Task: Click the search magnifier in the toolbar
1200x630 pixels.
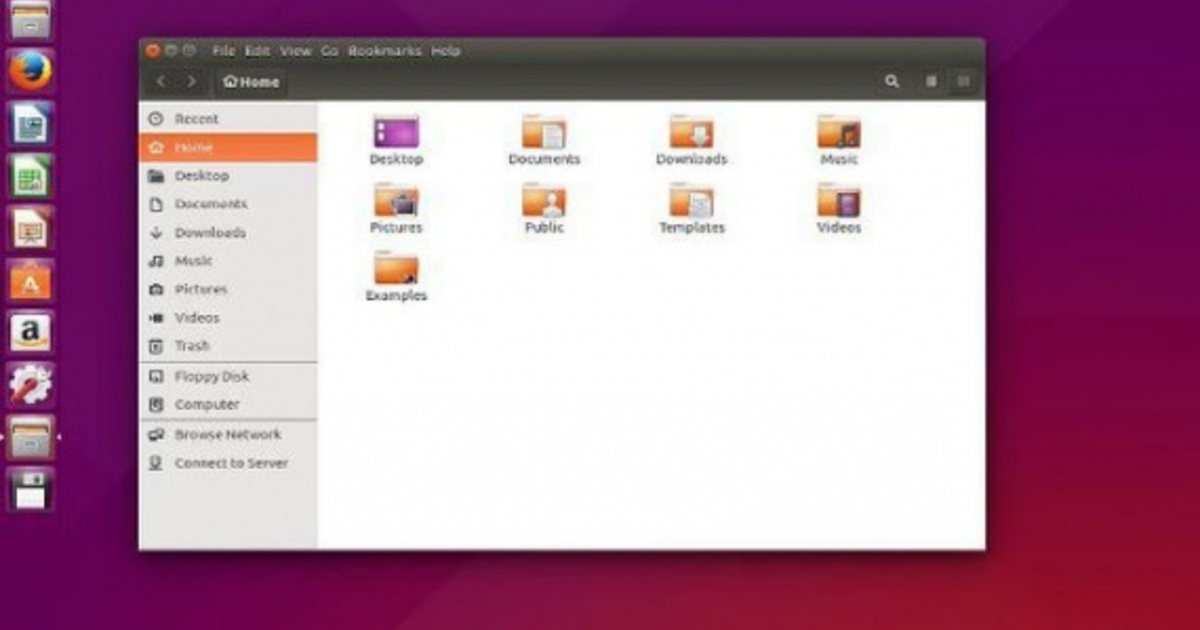Action: click(x=890, y=80)
